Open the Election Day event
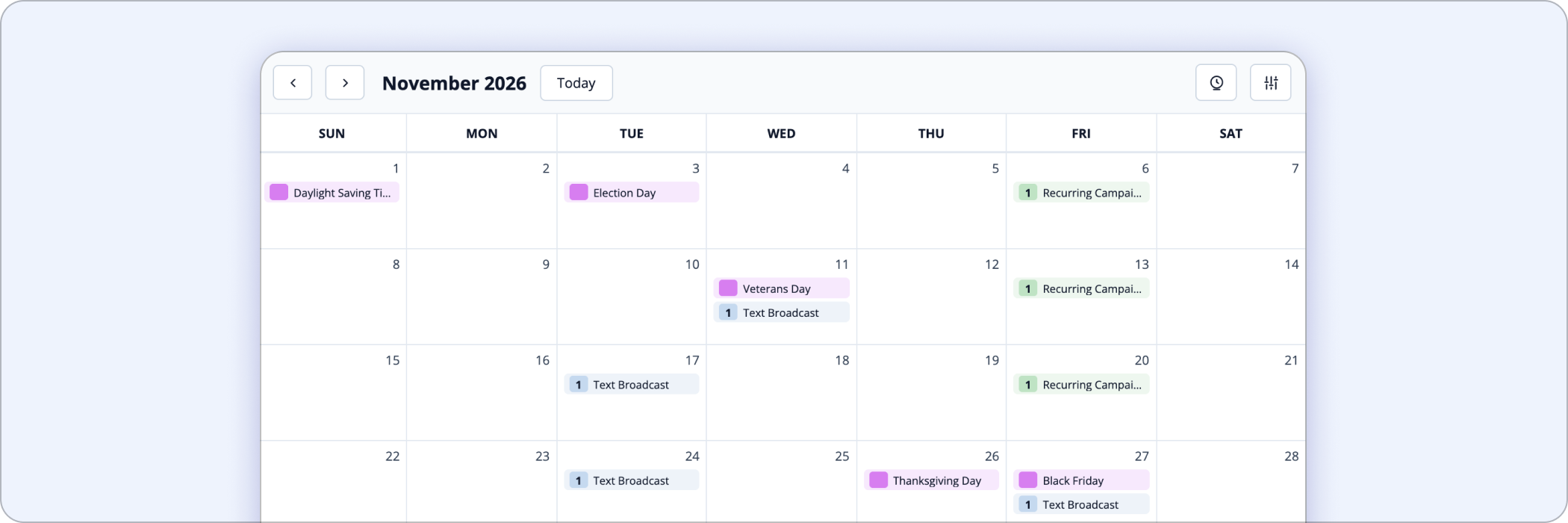This screenshot has height=523, width=1568. [632, 193]
